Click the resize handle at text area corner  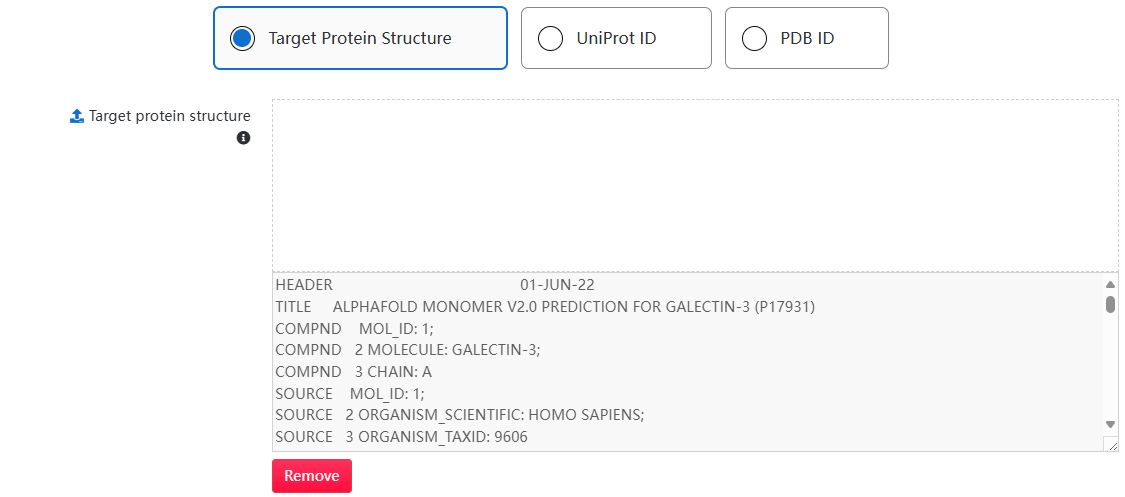pos(1112,445)
